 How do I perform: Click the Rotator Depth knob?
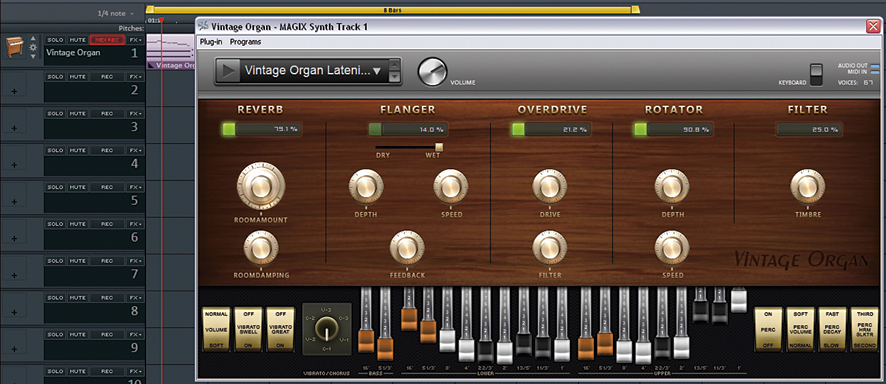click(672, 187)
